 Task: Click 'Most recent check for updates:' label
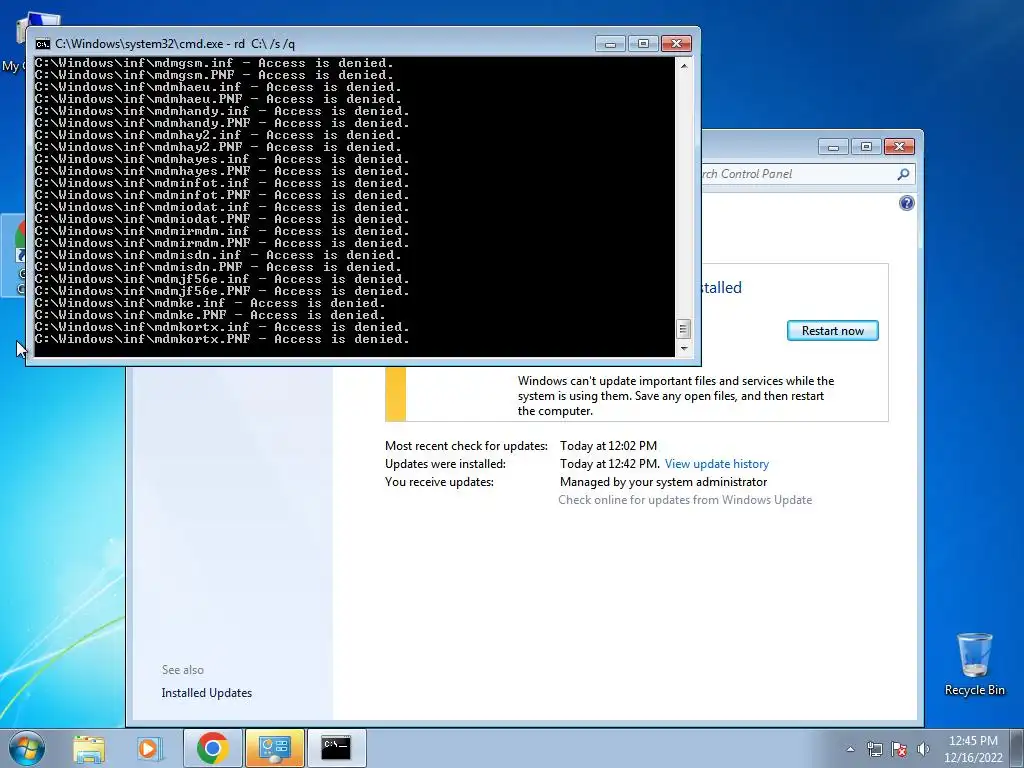point(466,446)
